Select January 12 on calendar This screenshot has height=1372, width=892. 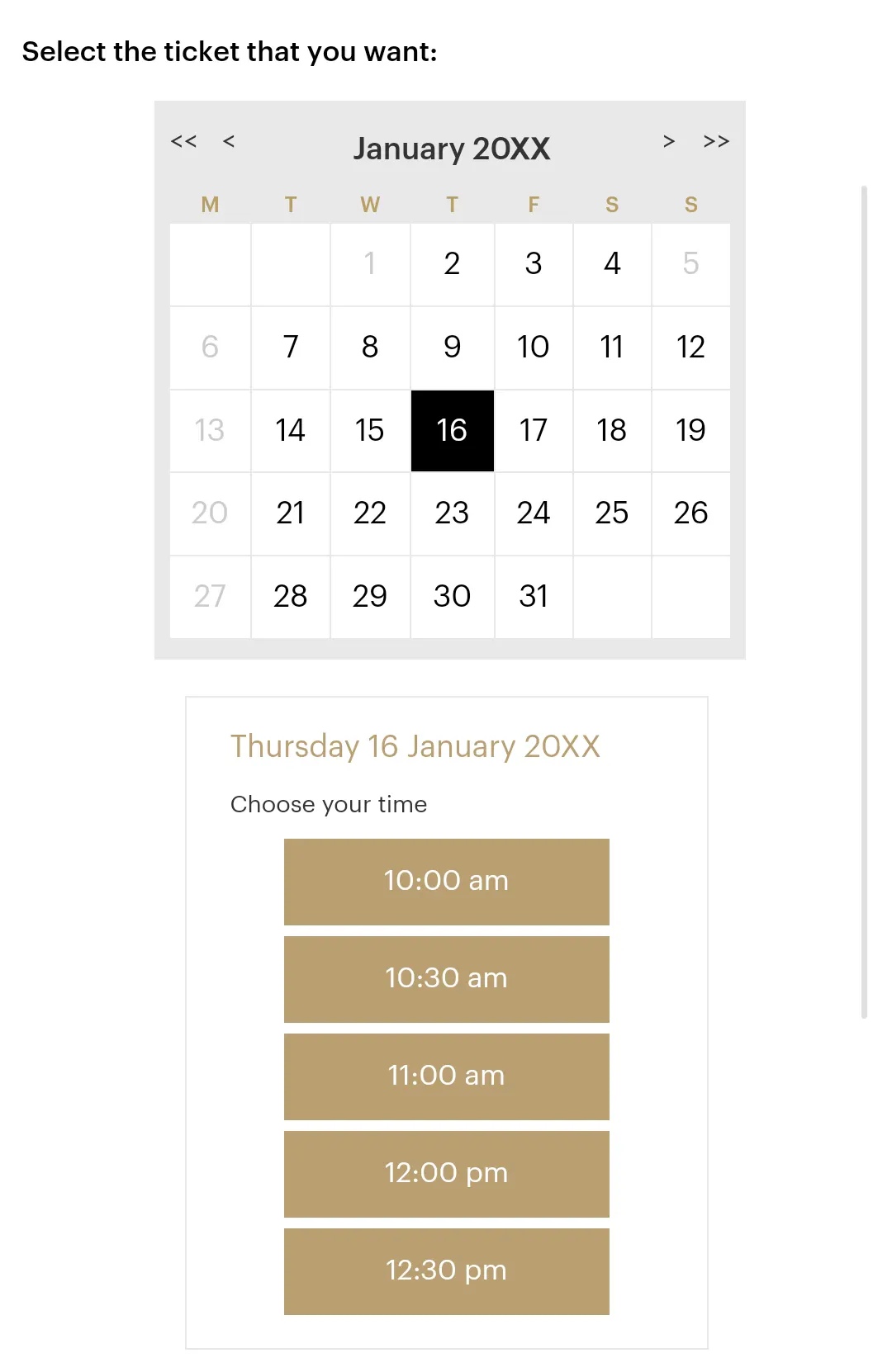pos(690,348)
